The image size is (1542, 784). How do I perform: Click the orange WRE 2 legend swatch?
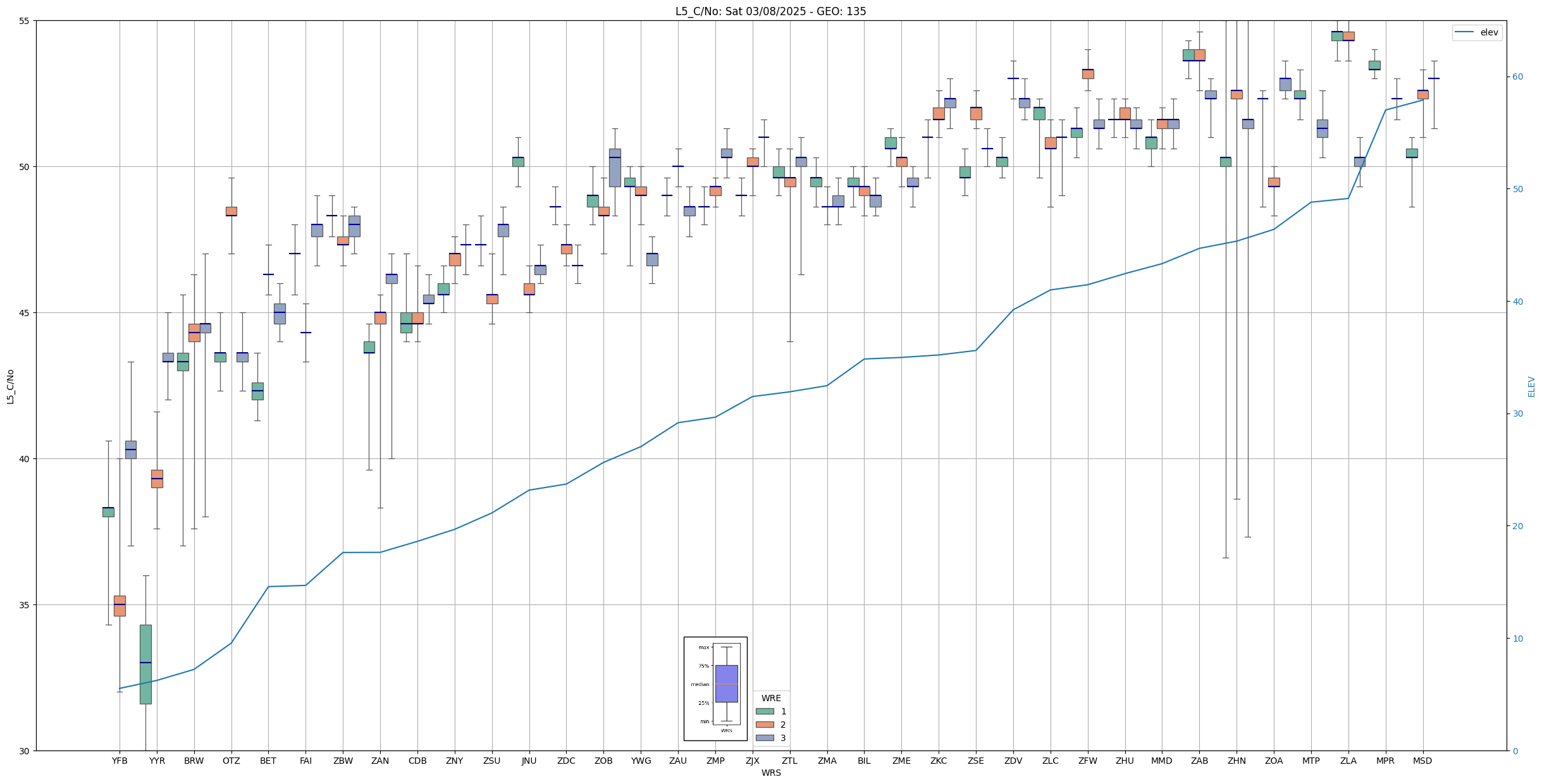click(765, 725)
